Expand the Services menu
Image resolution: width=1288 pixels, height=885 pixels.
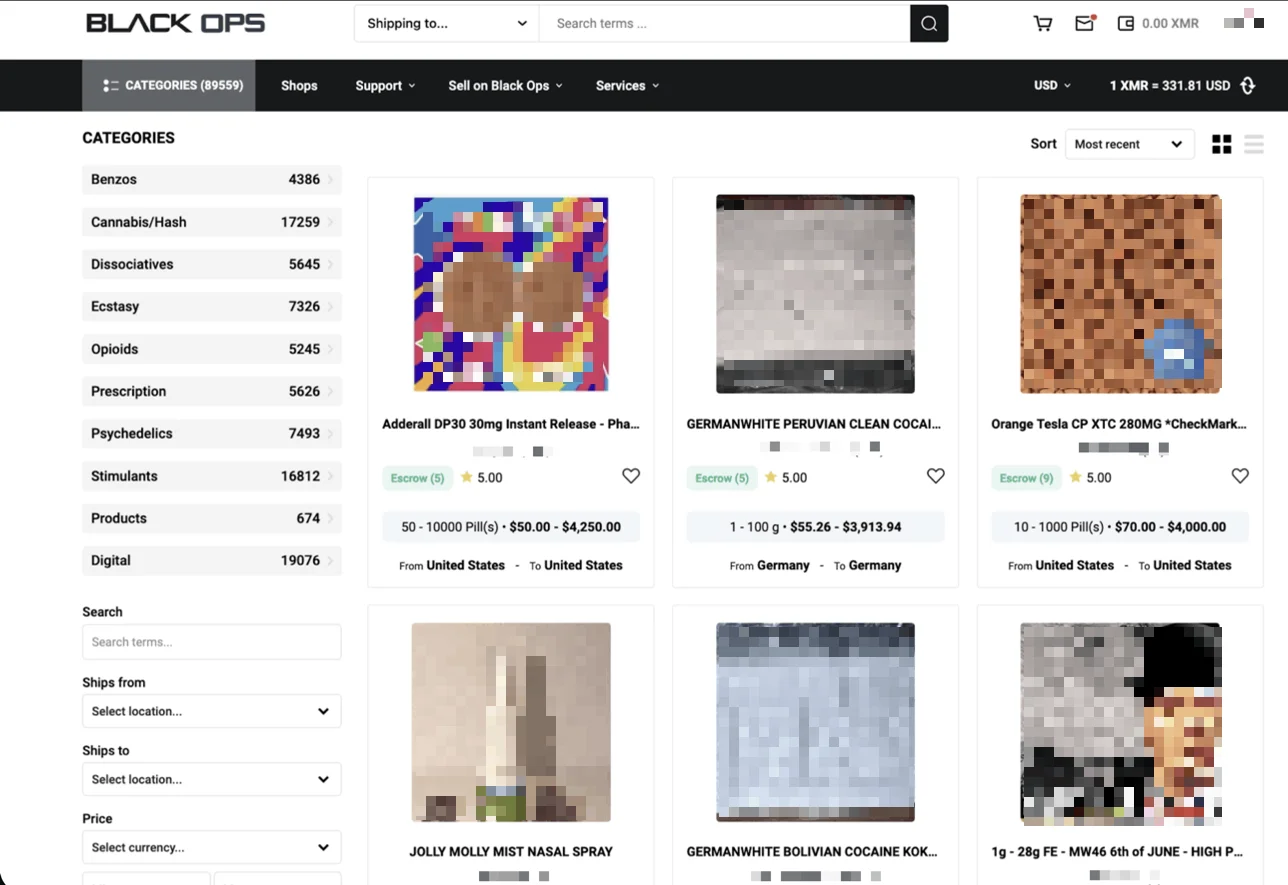(x=627, y=86)
